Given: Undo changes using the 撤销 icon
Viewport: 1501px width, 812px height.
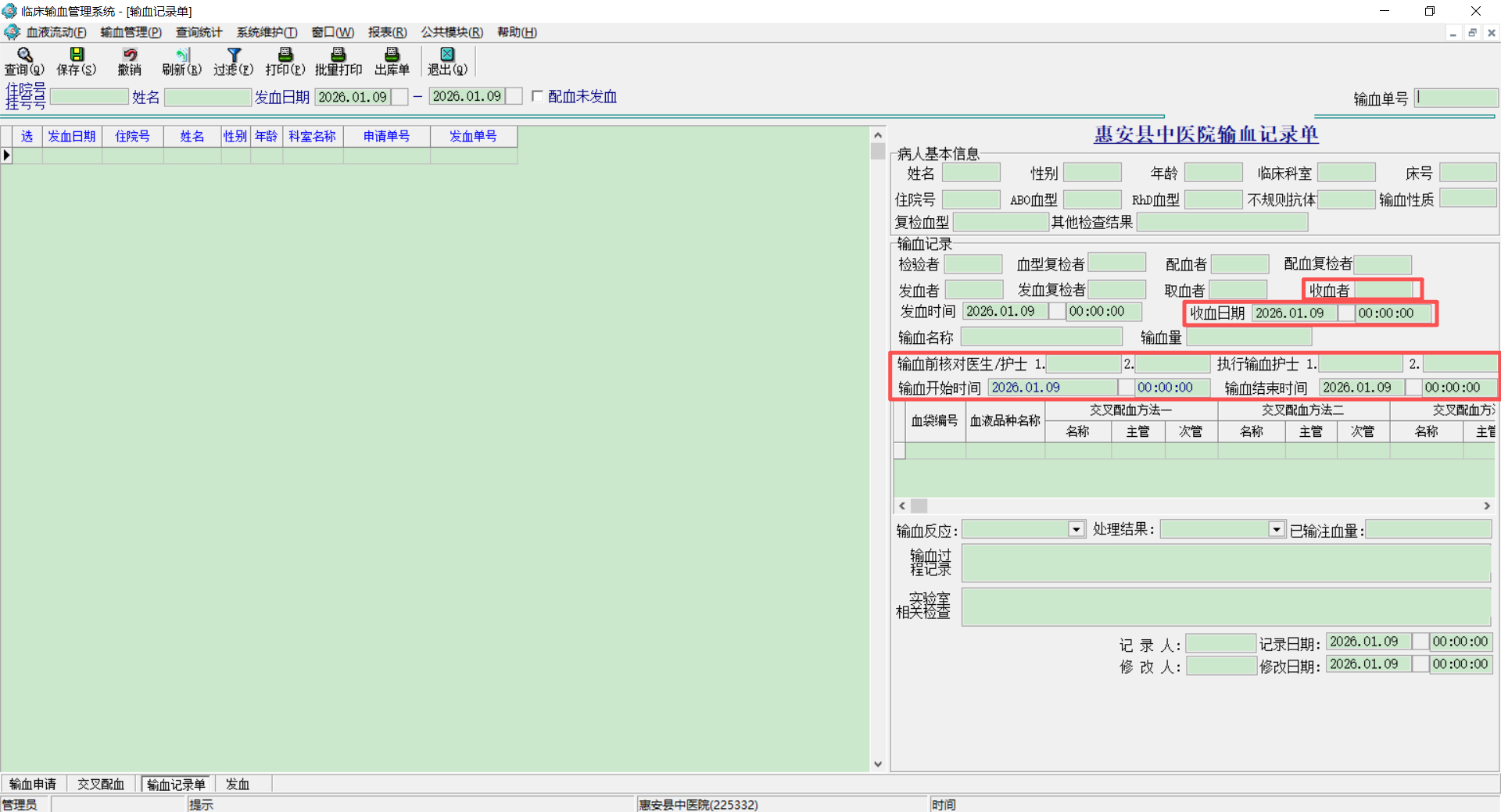Looking at the screenshot, I should point(130,61).
